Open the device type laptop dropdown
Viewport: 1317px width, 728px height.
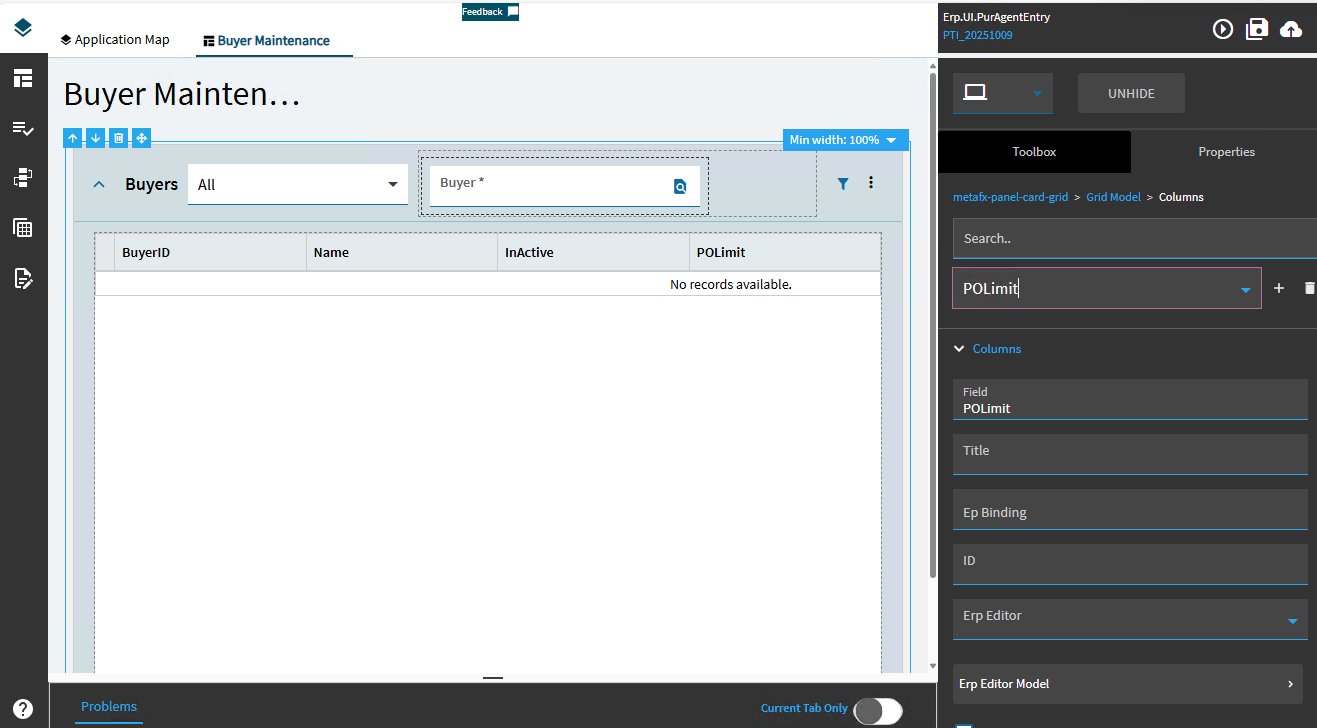pos(1003,93)
